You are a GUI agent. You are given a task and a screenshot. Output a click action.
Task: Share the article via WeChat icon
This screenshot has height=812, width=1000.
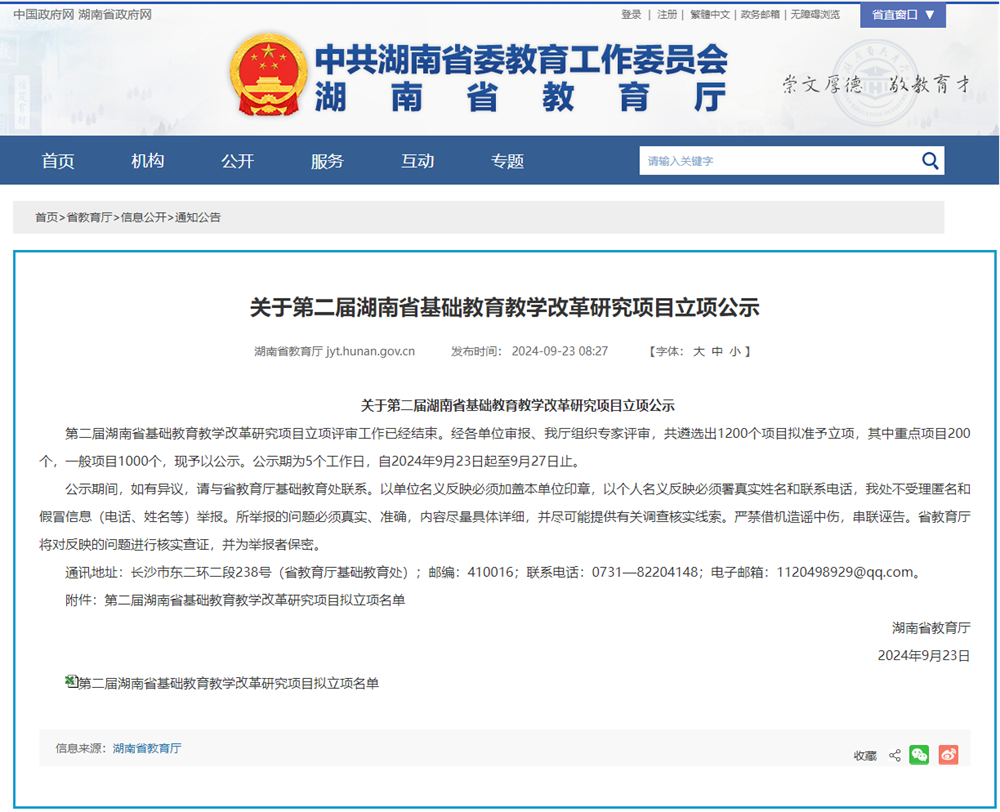919,755
